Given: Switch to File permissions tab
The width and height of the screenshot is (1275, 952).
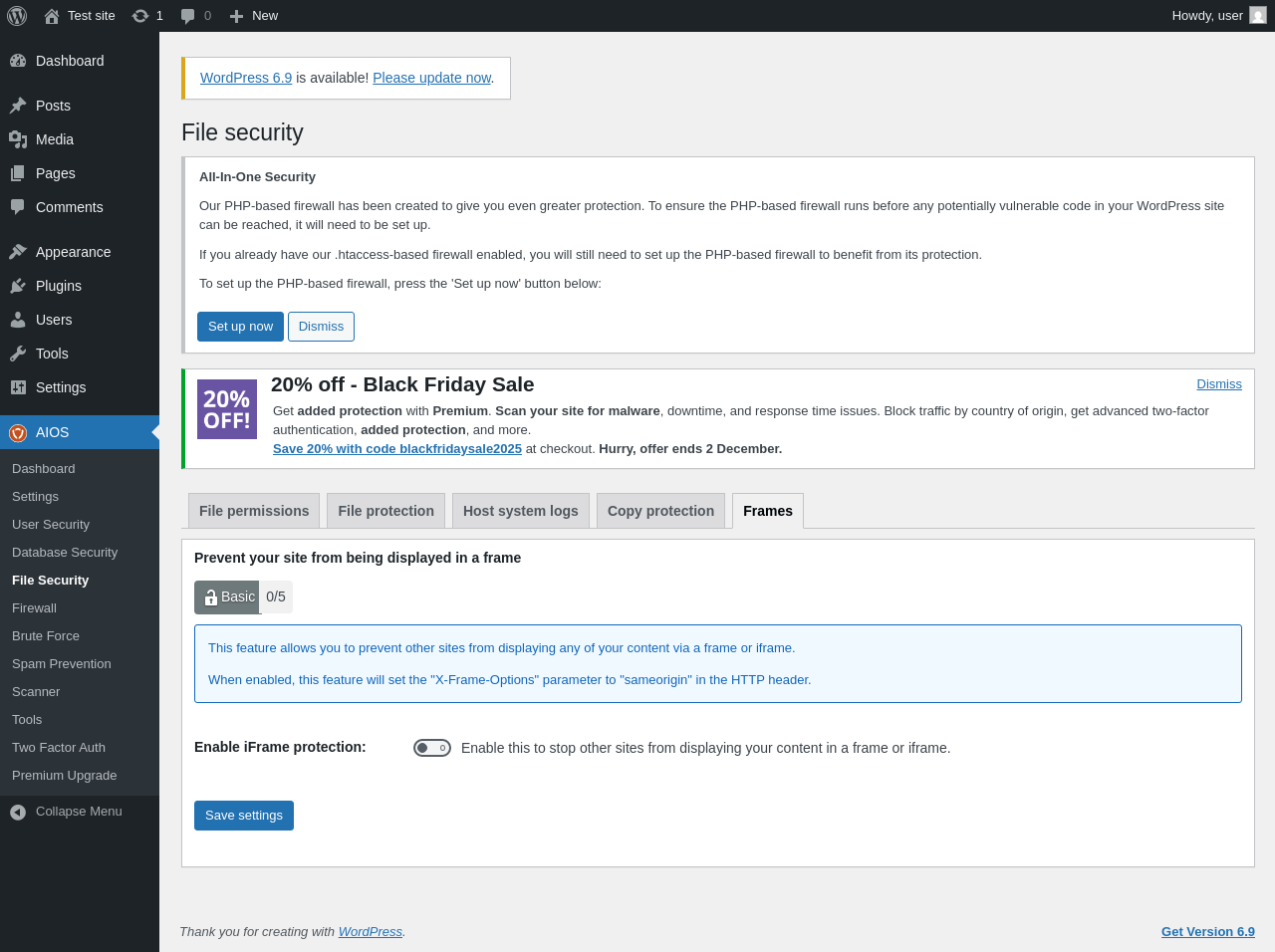Looking at the screenshot, I should tap(254, 511).
